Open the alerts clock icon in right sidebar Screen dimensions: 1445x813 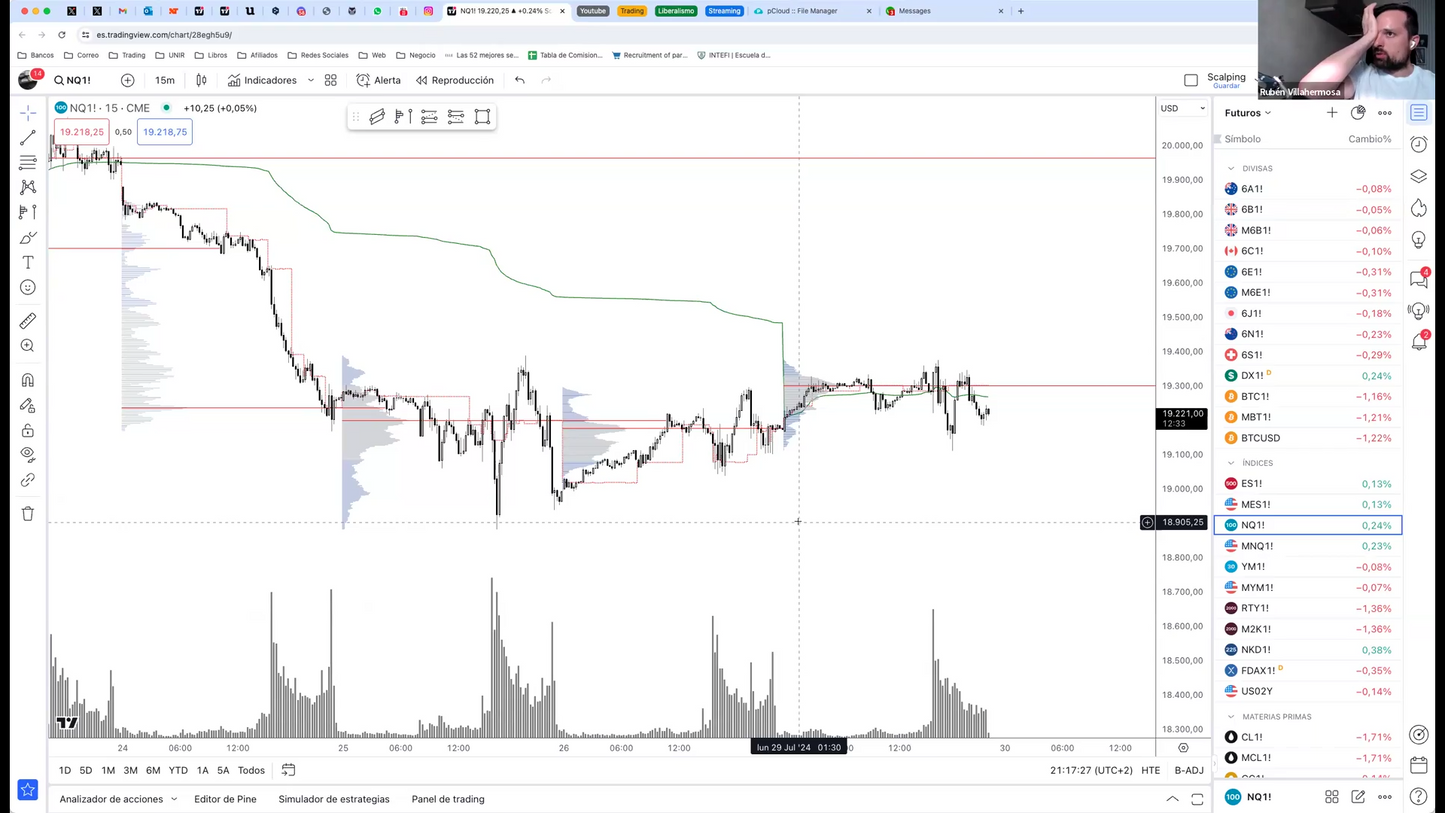click(1419, 145)
